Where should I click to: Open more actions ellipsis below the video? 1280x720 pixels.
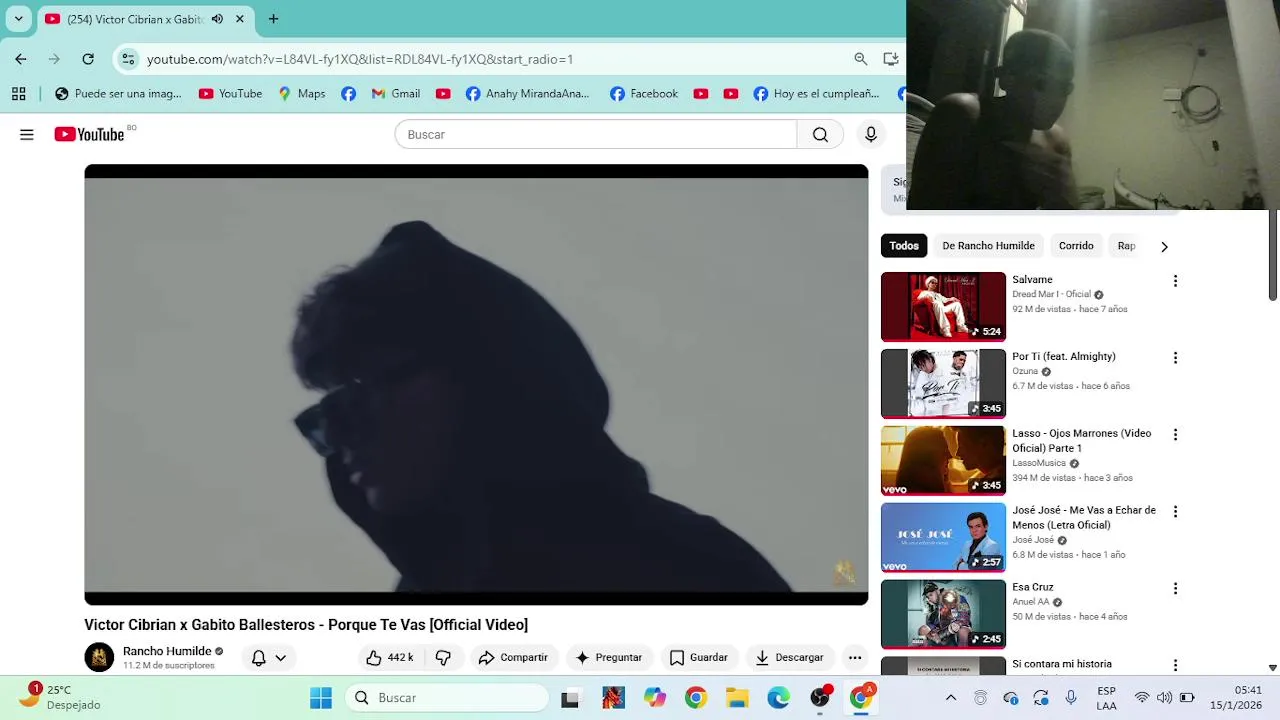(854, 657)
